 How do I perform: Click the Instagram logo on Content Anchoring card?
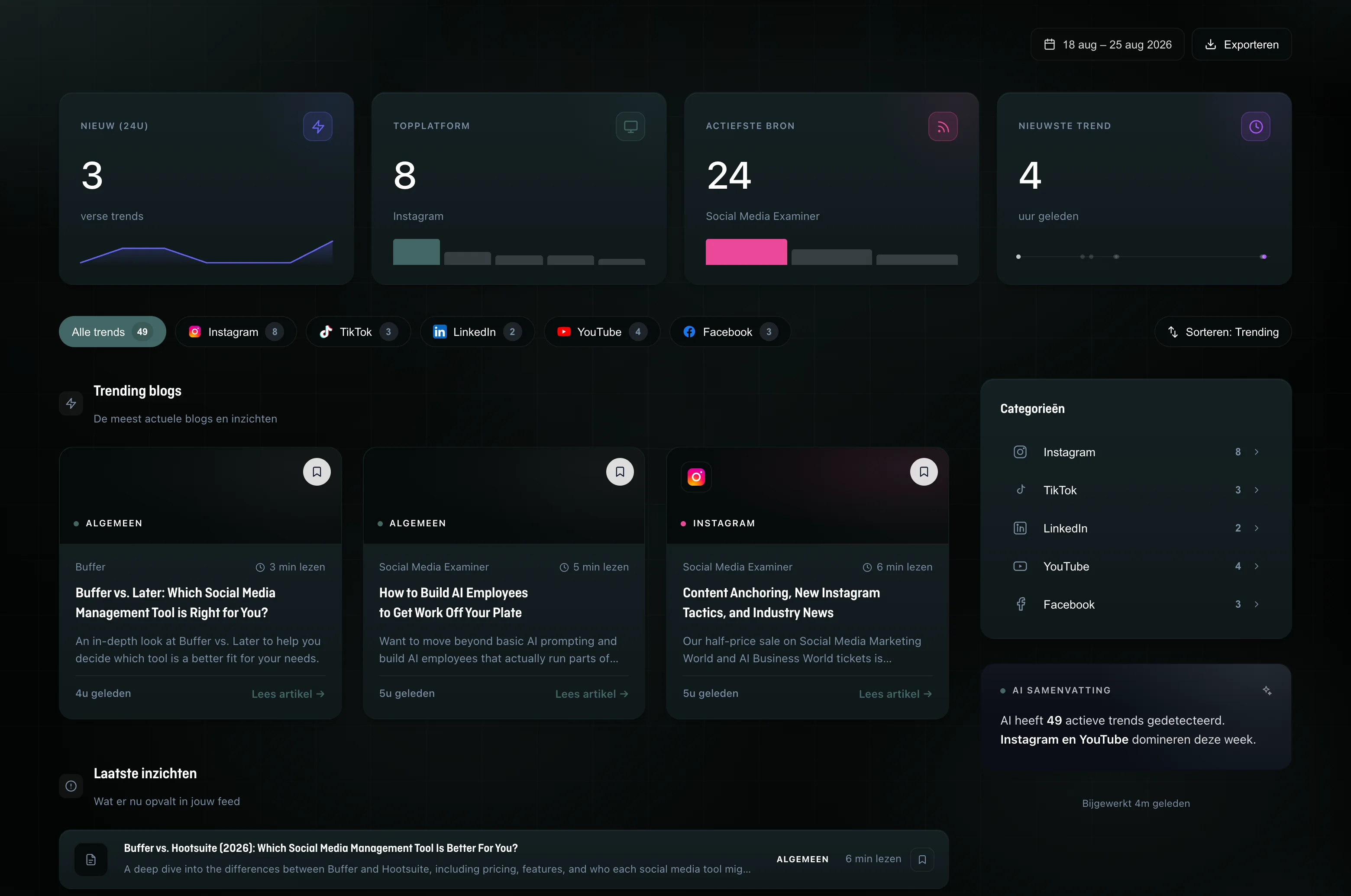coord(696,477)
